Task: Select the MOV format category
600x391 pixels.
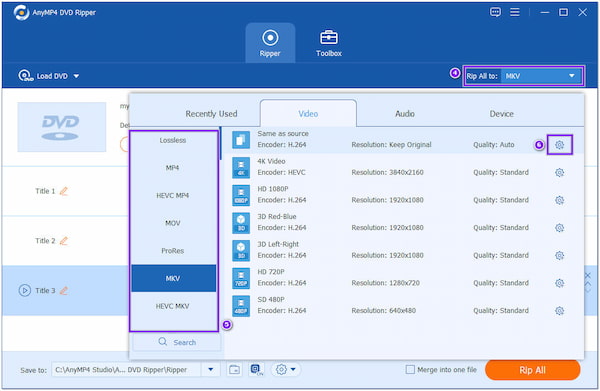Action: (x=173, y=223)
